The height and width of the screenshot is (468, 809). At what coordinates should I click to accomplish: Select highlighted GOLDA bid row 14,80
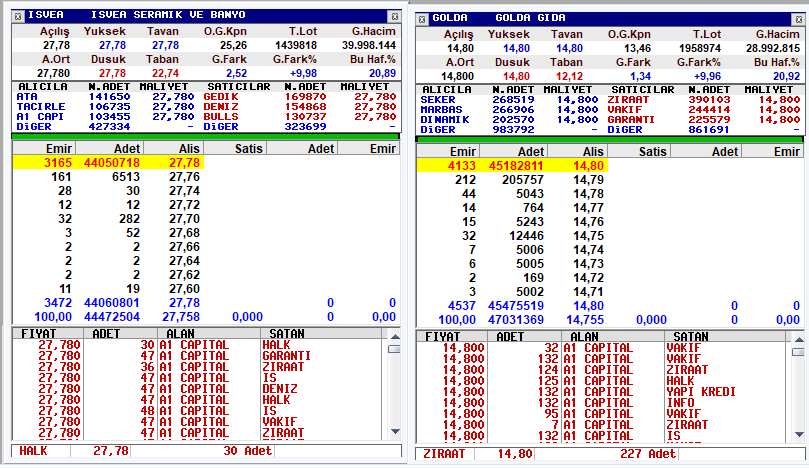point(512,166)
